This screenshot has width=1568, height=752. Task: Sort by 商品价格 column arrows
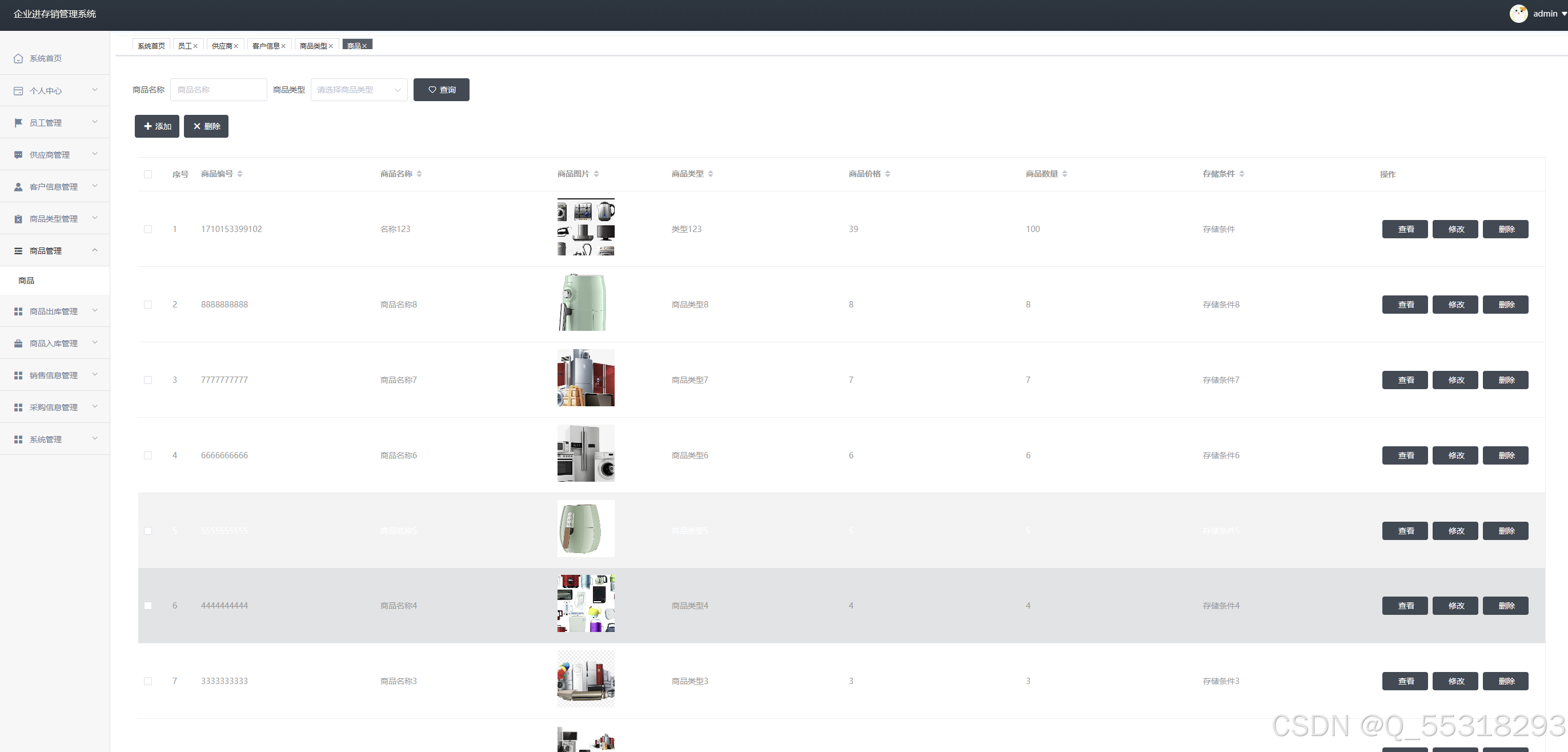888,174
